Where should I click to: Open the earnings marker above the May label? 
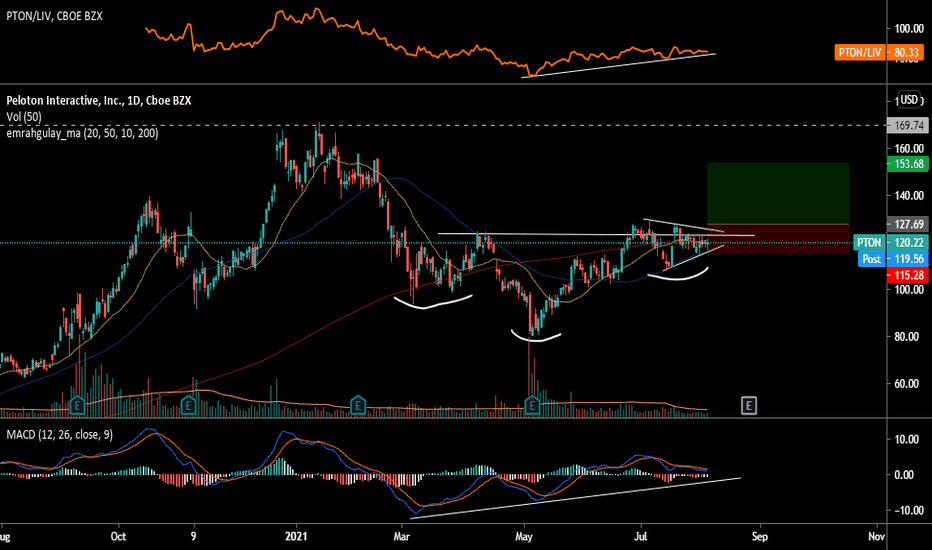tap(532, 406)
